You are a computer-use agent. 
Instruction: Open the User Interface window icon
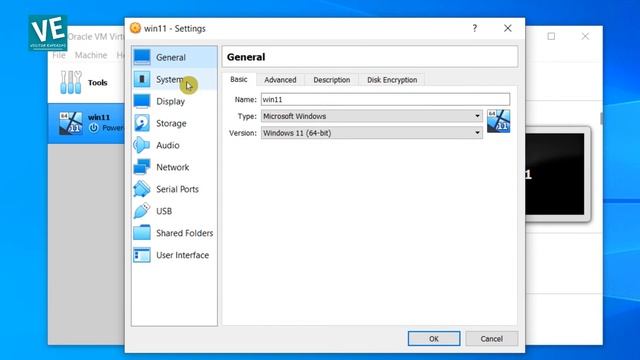coord(142,255)
